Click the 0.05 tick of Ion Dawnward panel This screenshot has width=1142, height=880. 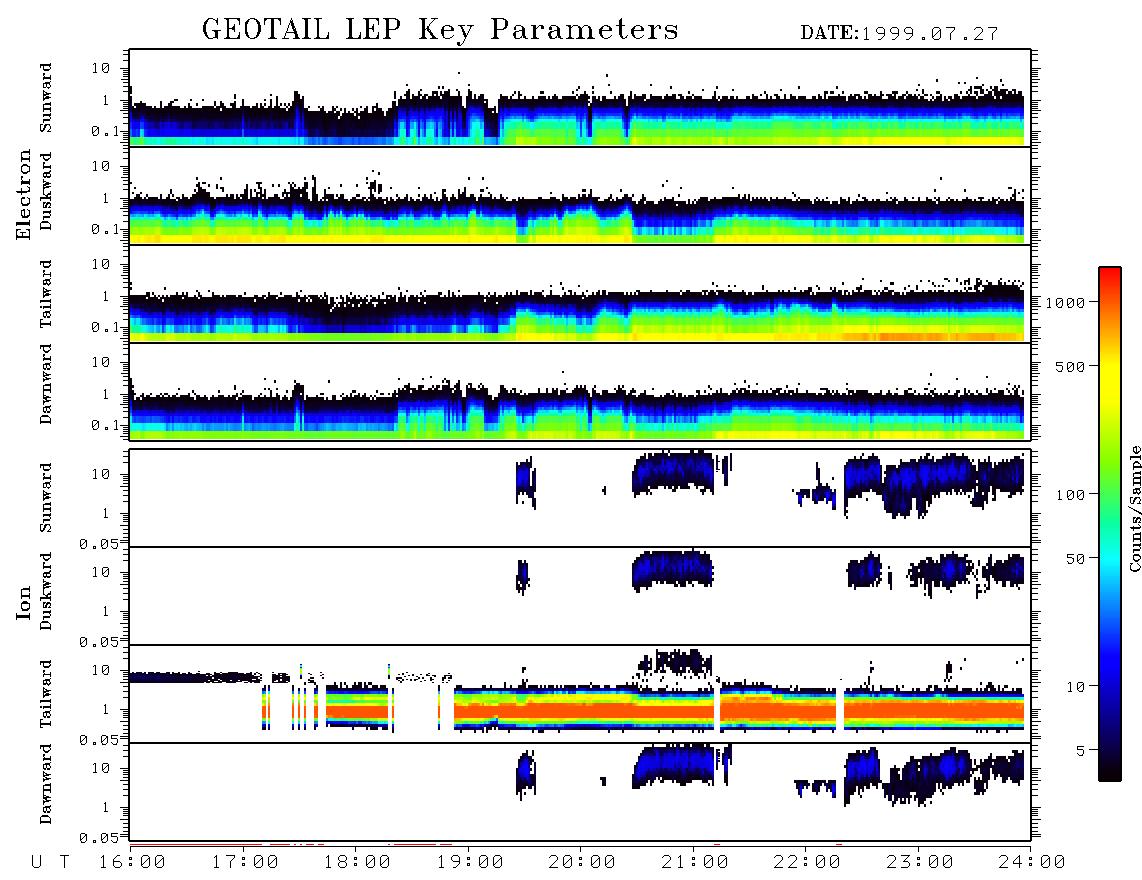pyautogui.click(x=98, y=838)
